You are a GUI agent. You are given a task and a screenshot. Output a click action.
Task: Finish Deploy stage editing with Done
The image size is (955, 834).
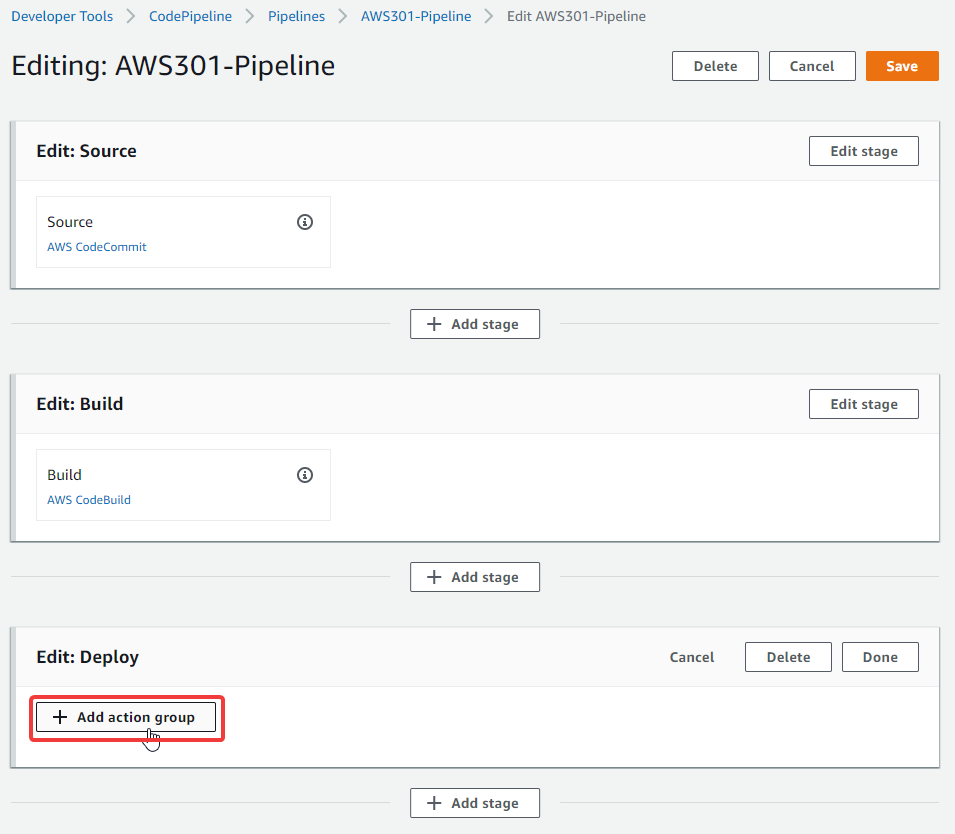880,657
